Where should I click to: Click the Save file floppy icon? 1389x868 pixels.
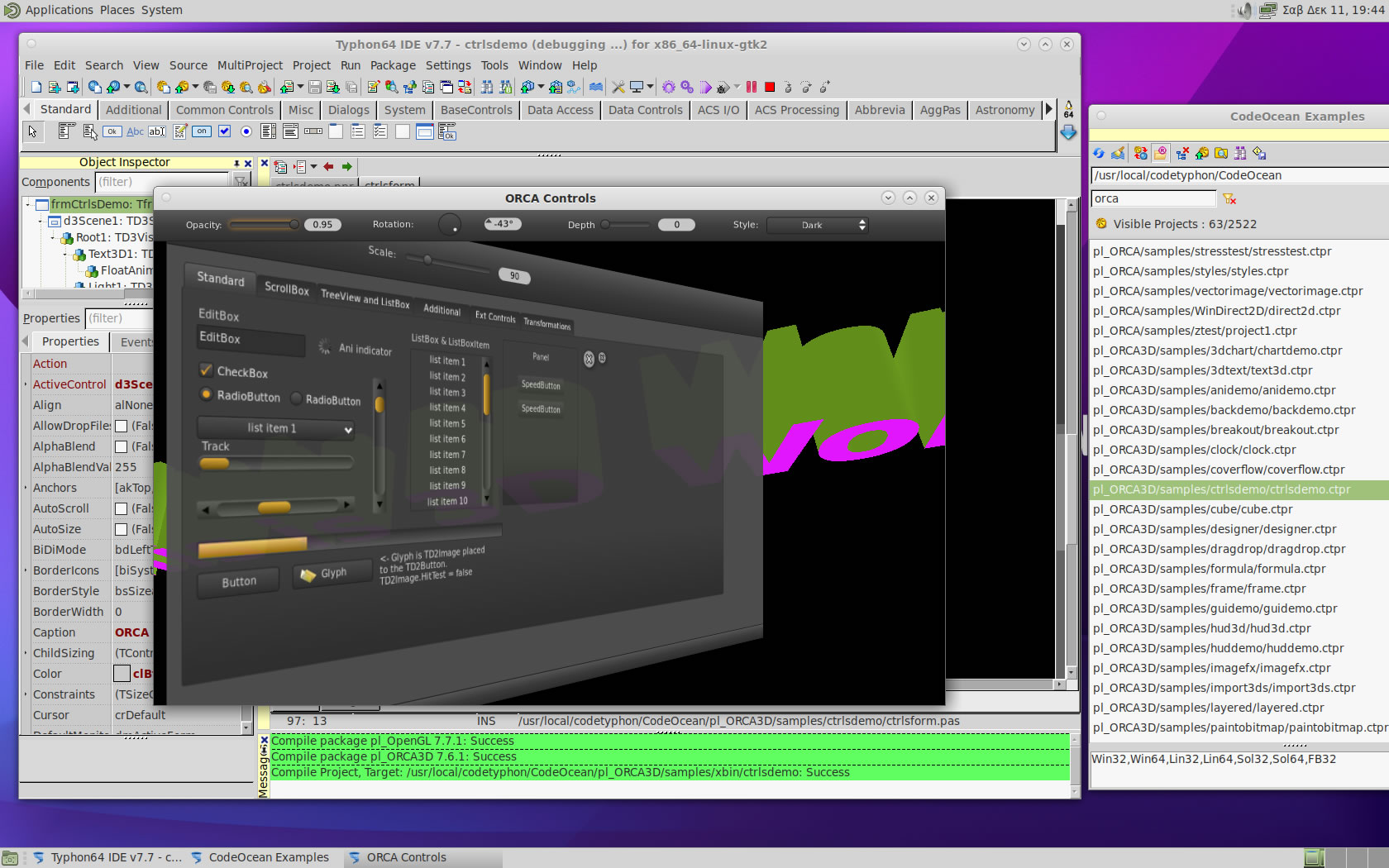click(315, 87)
